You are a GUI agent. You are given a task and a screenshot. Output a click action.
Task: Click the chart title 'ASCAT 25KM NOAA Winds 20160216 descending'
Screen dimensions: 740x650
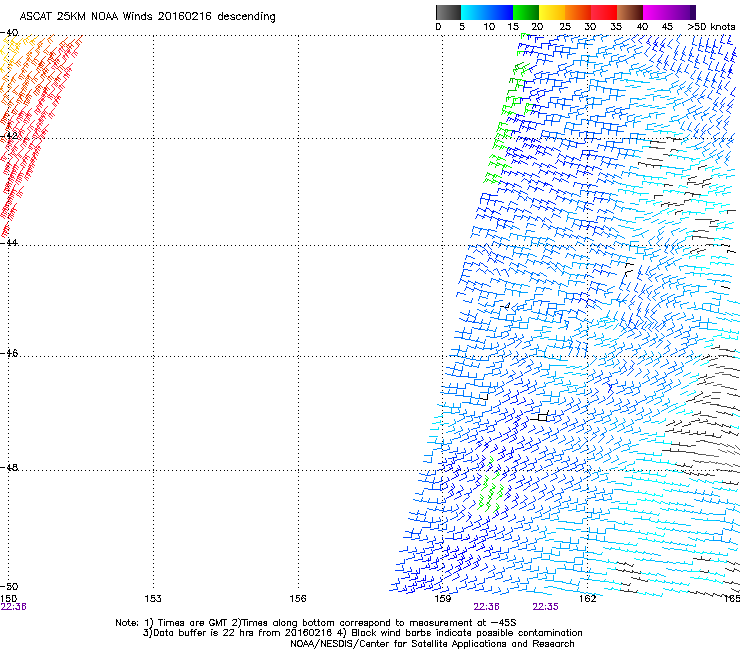(x=148, y=16)
